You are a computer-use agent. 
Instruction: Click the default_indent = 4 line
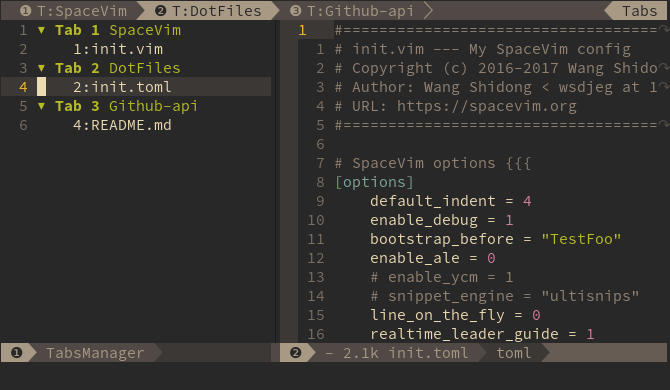451,201
